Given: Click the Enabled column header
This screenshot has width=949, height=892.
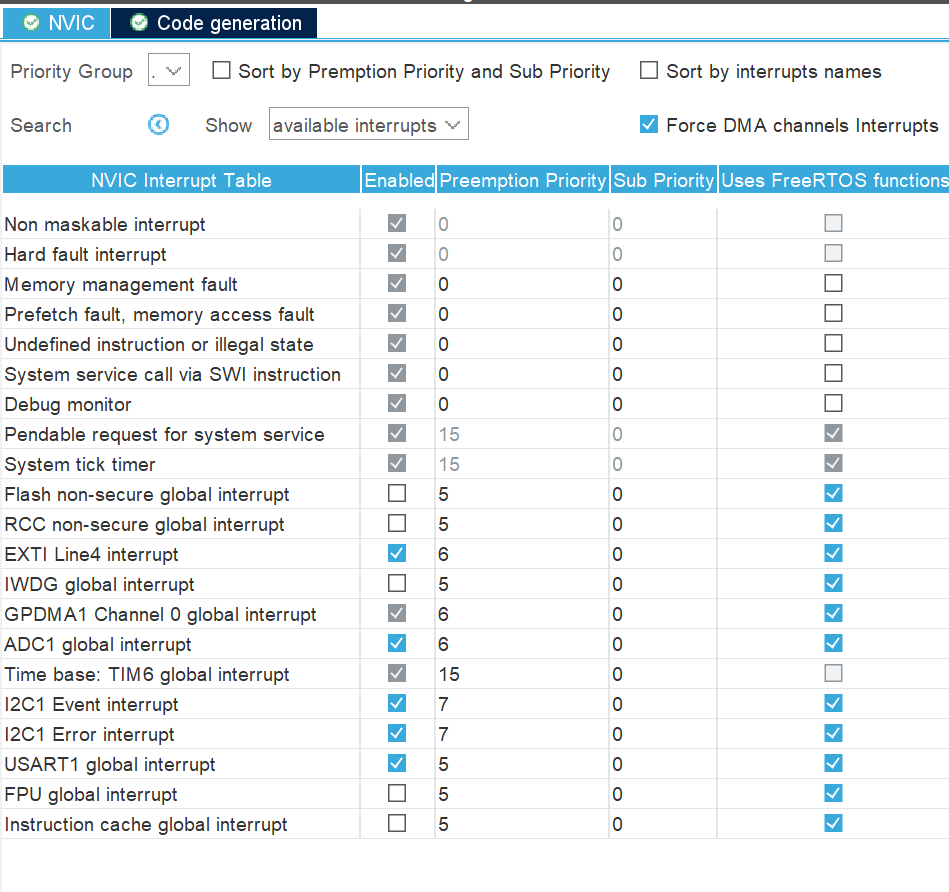Looking at the screenshot, I should click(x=399, y=180).
